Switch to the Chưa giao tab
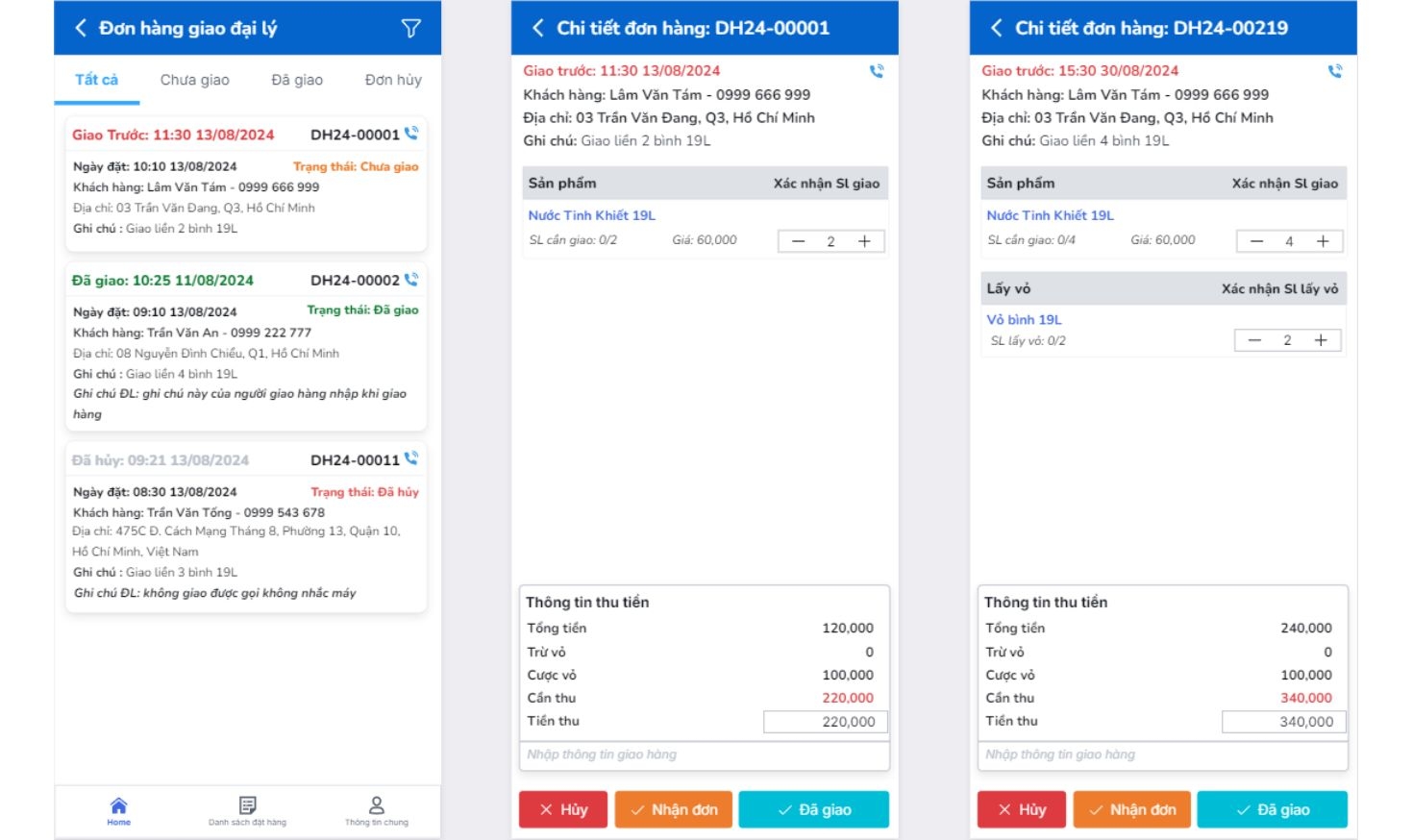This screenshot has height=840, width=1412. coord(195,80)
